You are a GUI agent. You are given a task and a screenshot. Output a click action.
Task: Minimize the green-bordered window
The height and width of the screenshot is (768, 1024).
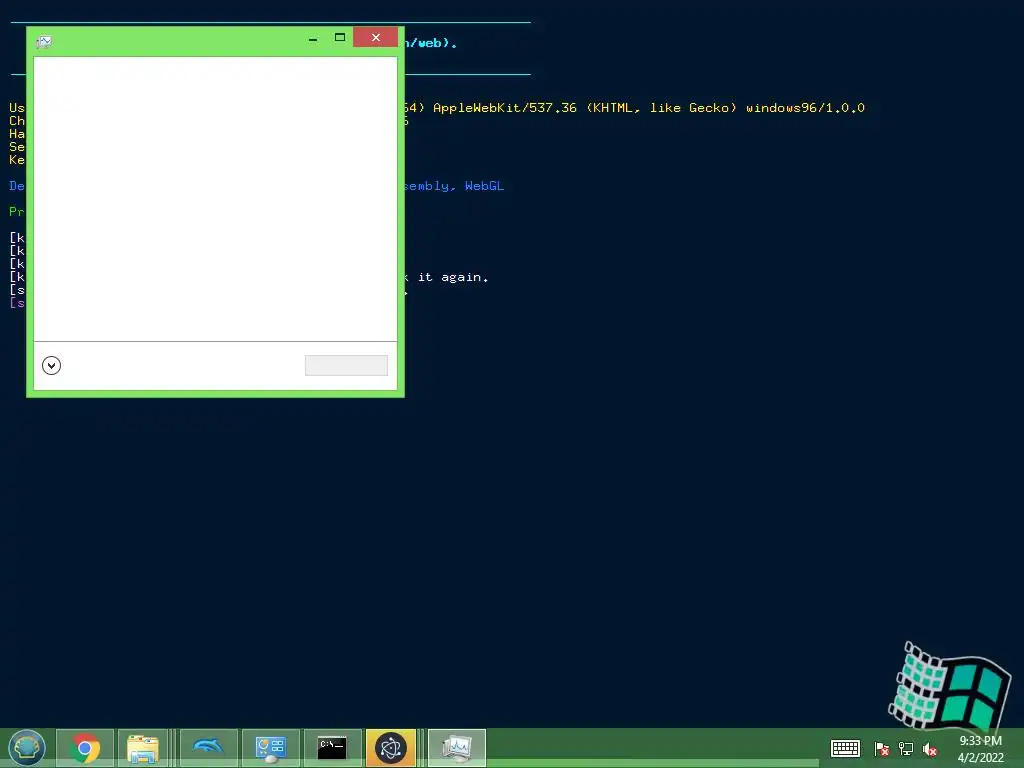313,38
